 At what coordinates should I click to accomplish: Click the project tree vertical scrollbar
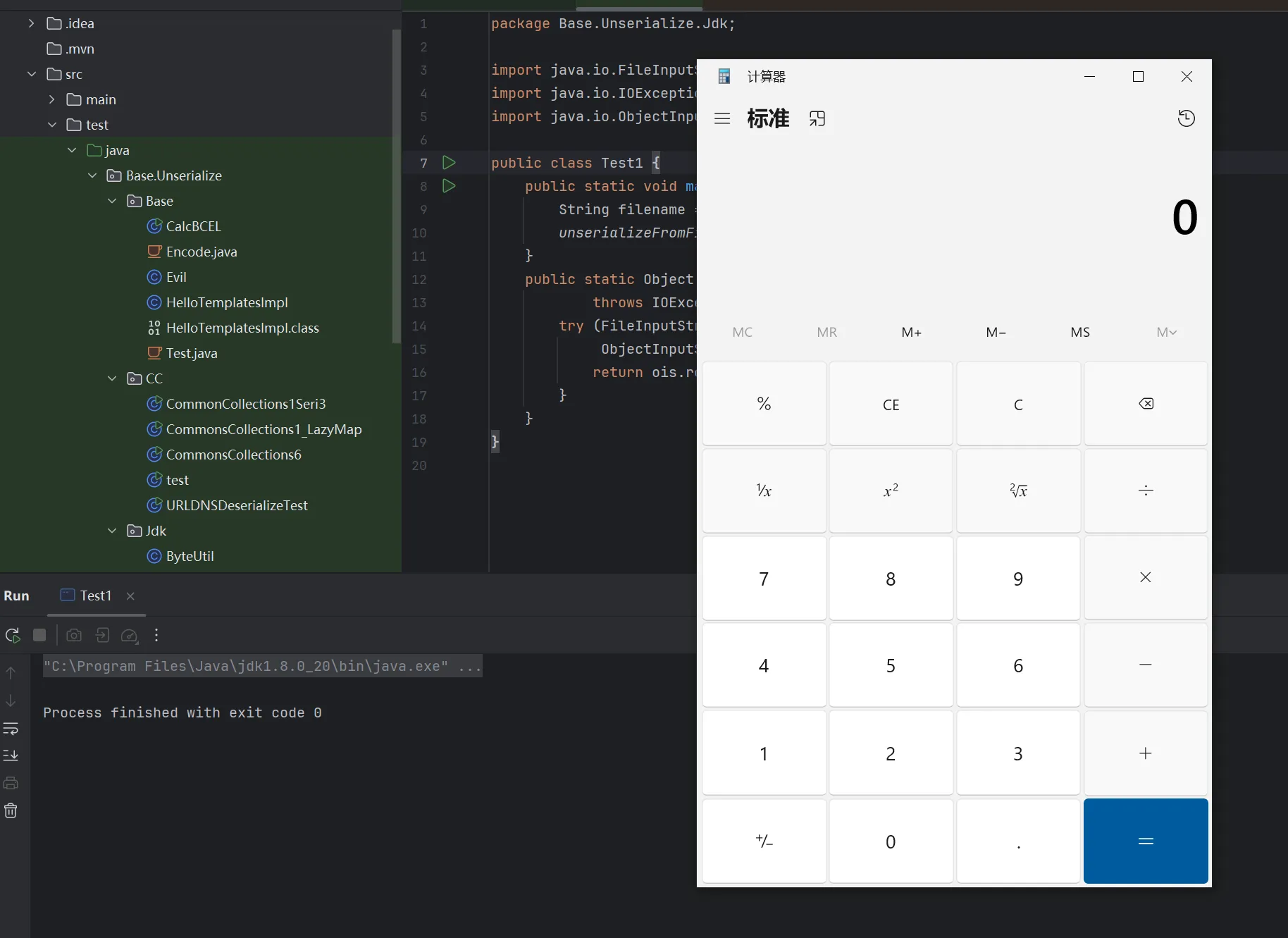point(396,183)
